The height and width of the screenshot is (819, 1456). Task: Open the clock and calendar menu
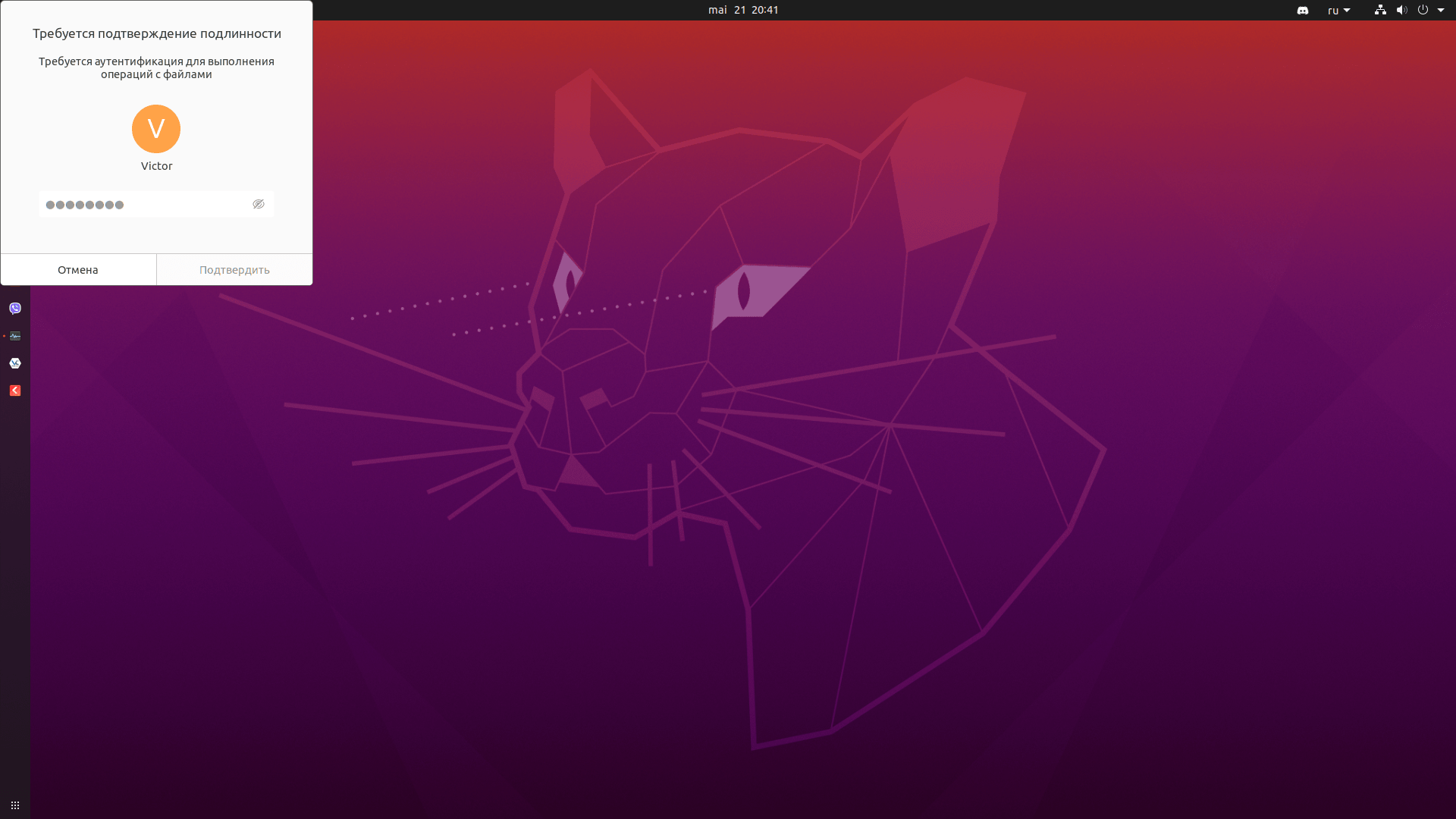pyautogui.click(x=743, y=10)
